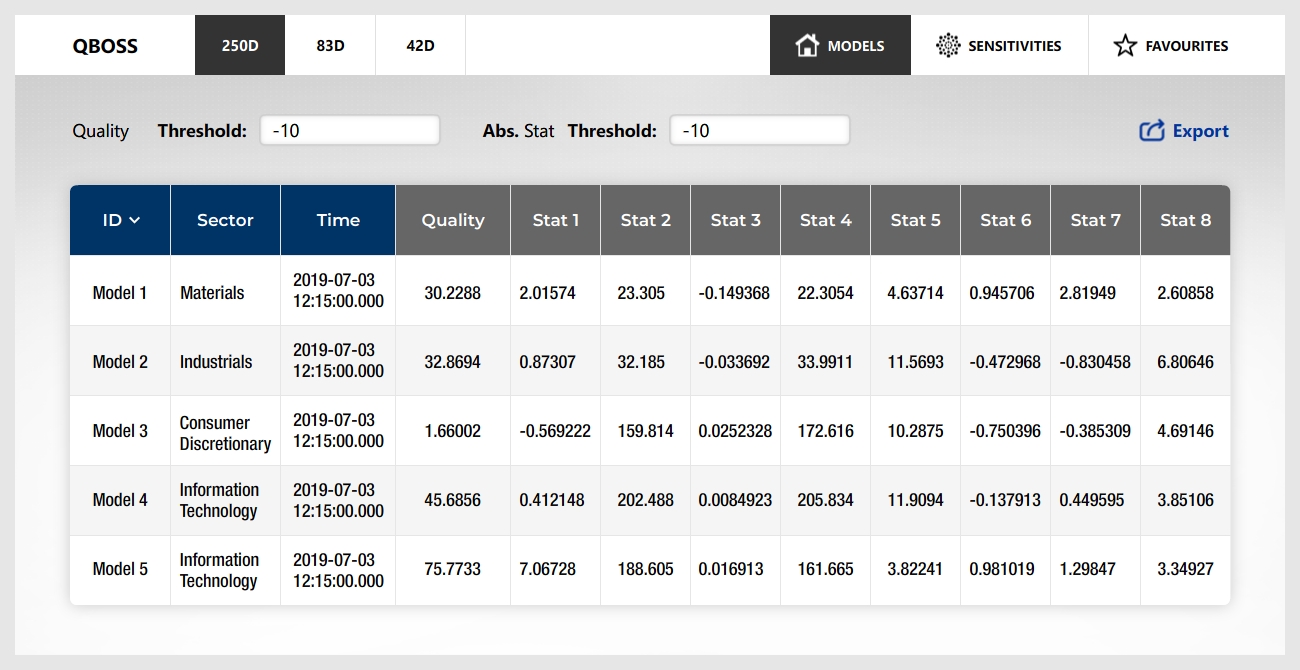Switch to the 250D tab
Image resolution: width=1300 pixels, height=670 pixels.
coord(240,46)
